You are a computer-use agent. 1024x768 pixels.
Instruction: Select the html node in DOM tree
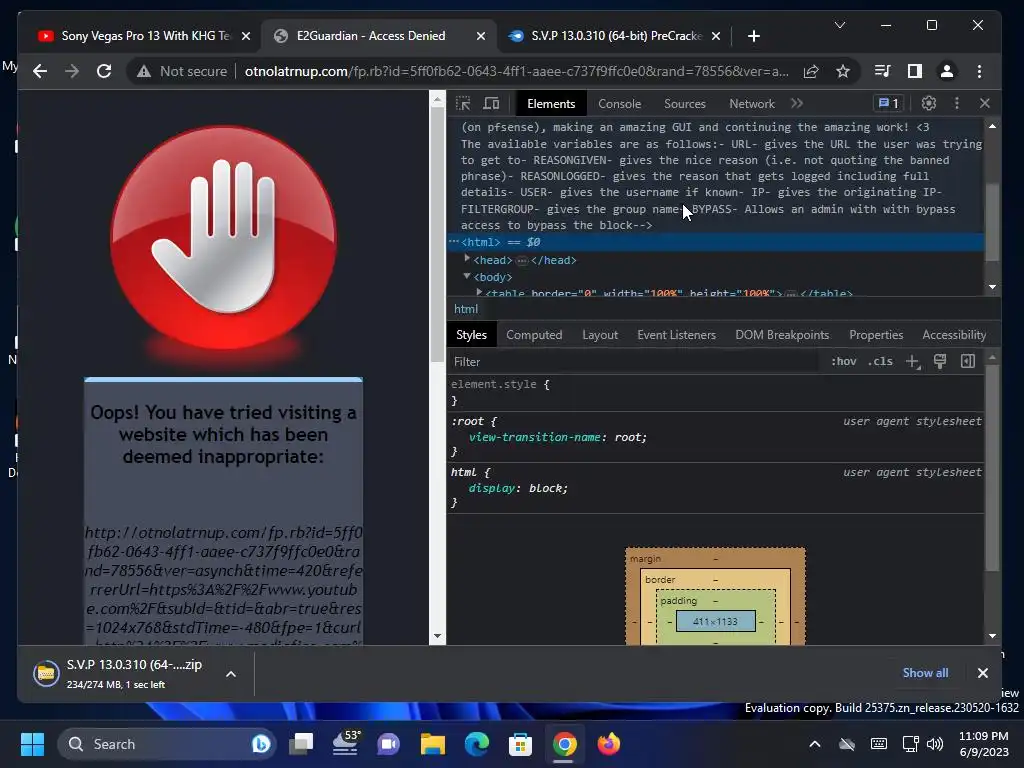[716, 242]
